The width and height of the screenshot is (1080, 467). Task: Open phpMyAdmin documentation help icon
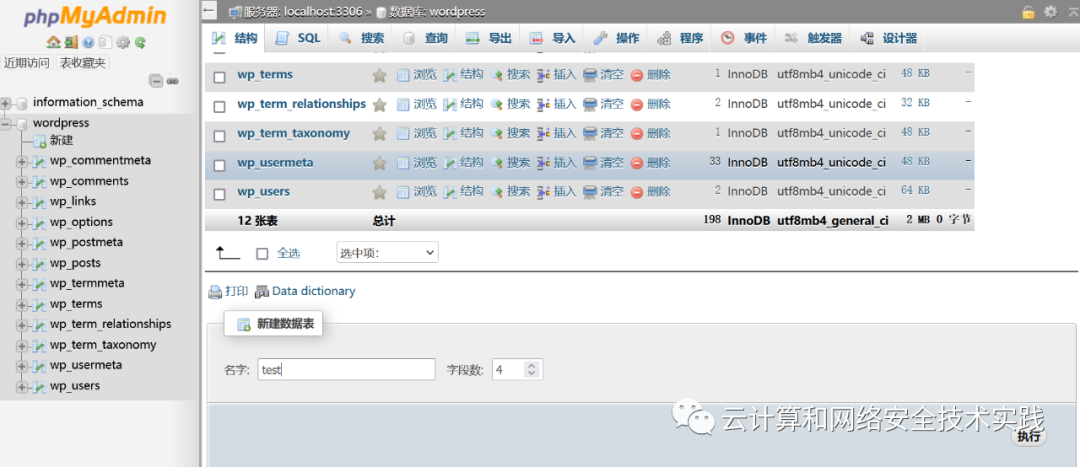pyautogui.click(x=88, y=42)
